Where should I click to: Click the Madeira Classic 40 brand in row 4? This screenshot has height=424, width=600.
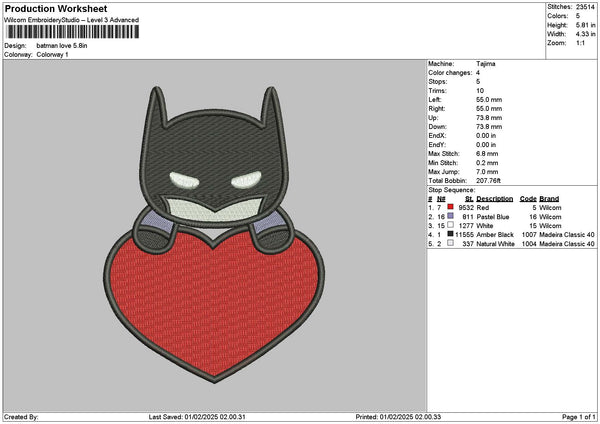(570, 234)
